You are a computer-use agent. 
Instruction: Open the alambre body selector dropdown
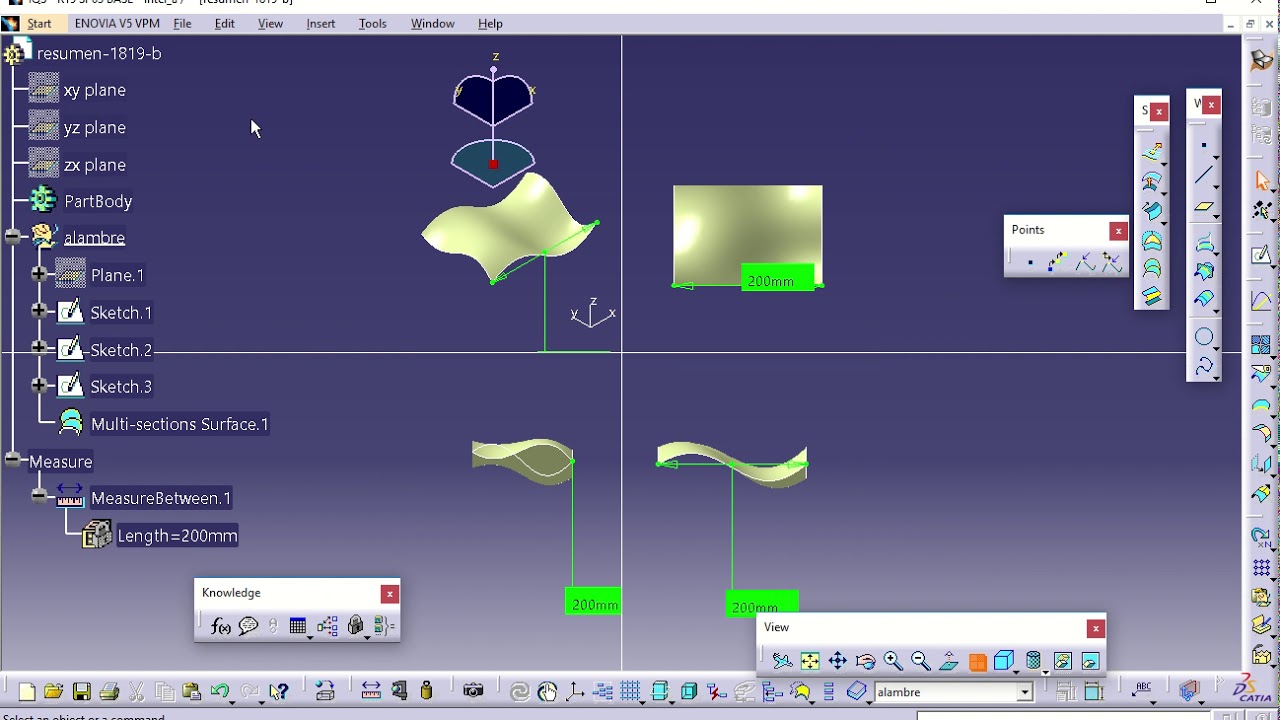click(1025, 692)
